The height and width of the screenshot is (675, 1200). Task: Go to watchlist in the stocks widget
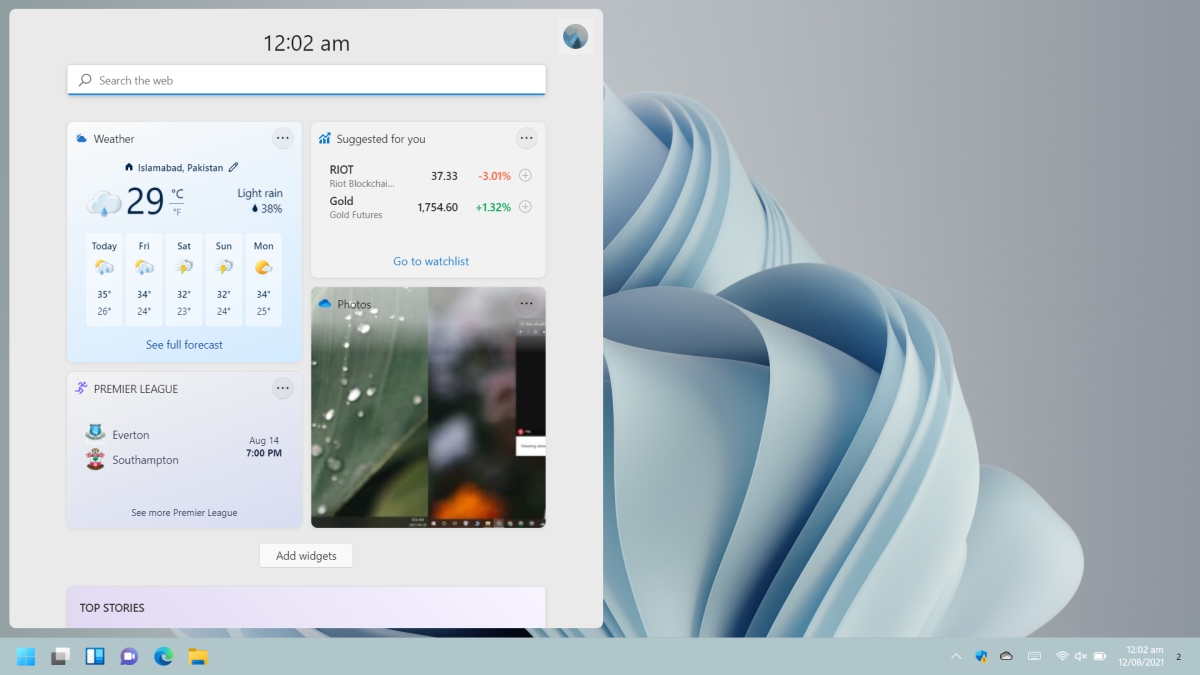click(x=429, y=261)
